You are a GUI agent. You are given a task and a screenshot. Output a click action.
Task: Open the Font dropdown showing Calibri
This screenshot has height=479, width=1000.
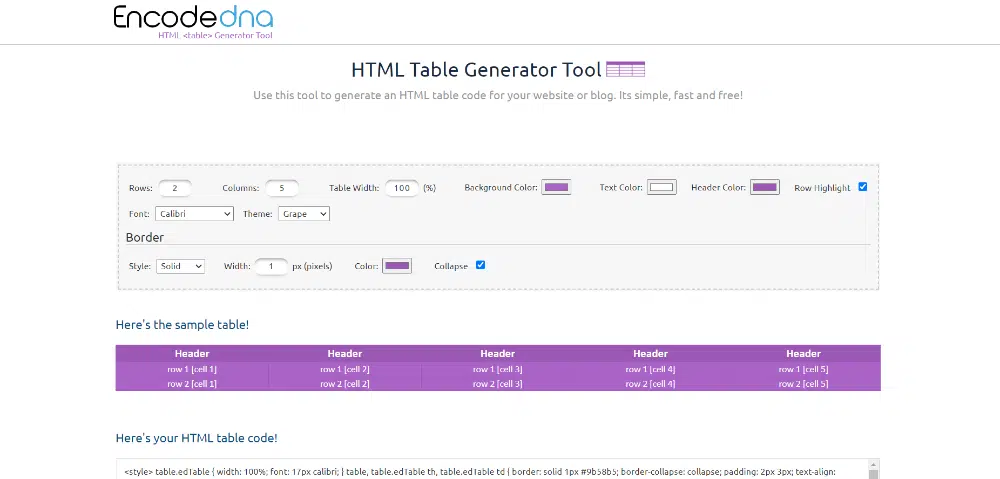click(x=194, y=214)
